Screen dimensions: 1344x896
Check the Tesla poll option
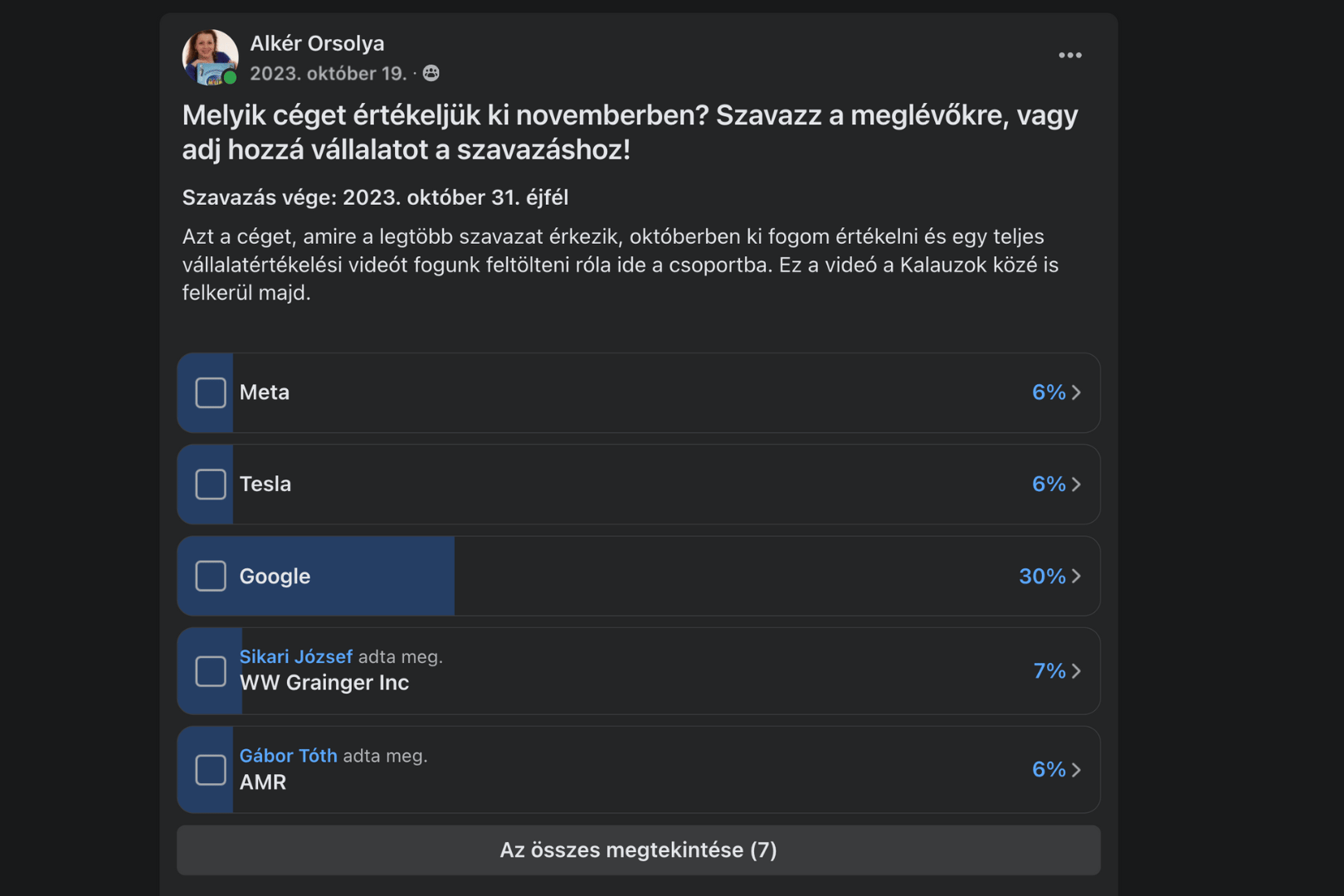coord(211,484)
